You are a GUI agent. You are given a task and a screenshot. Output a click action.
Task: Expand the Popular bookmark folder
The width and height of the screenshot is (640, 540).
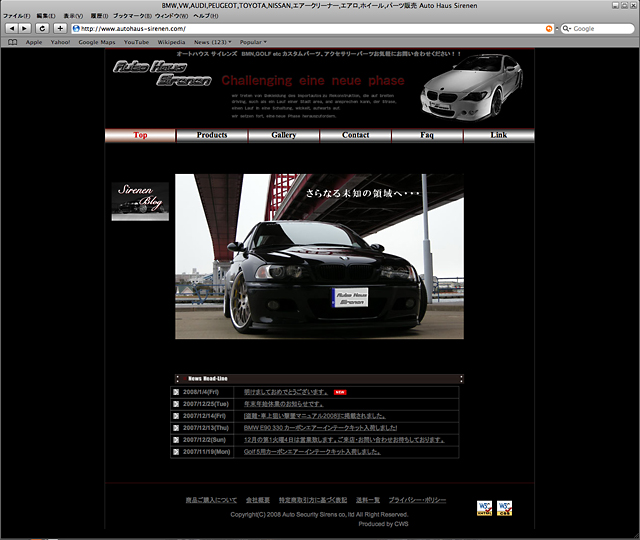253,42
